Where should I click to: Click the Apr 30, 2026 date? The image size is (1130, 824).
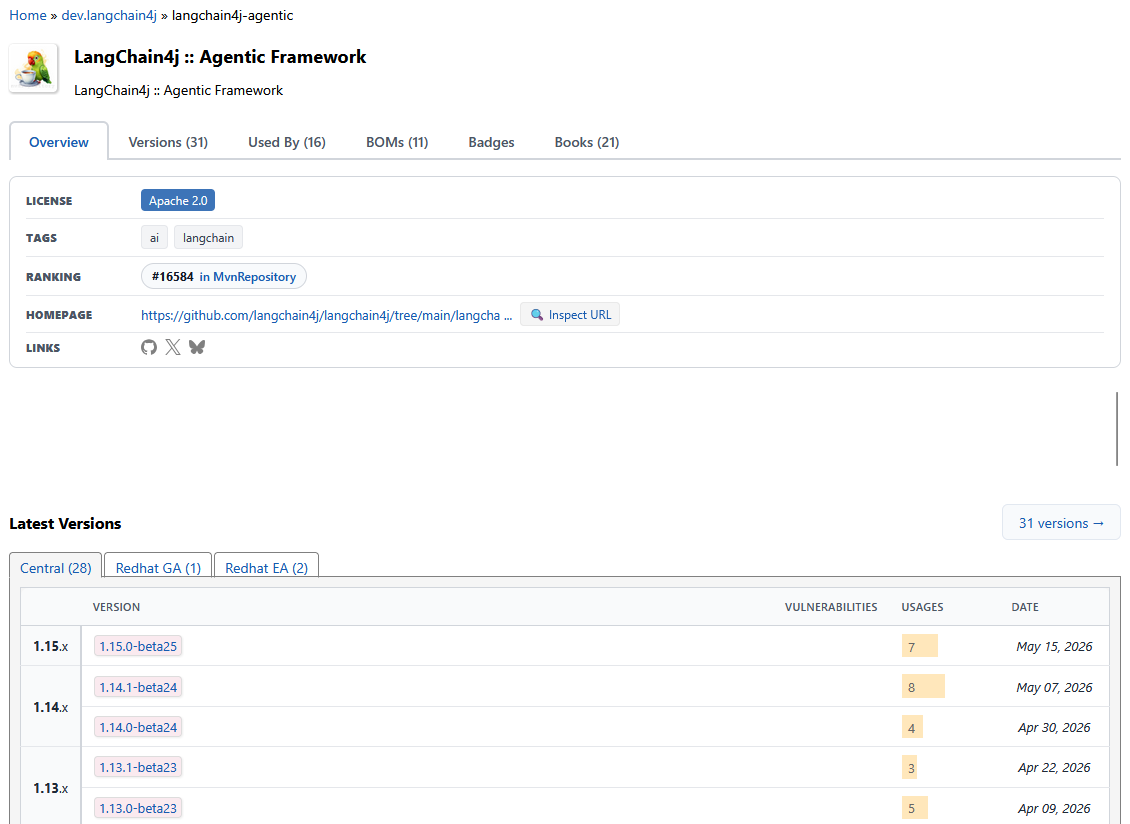click(x=1054, y=727)
